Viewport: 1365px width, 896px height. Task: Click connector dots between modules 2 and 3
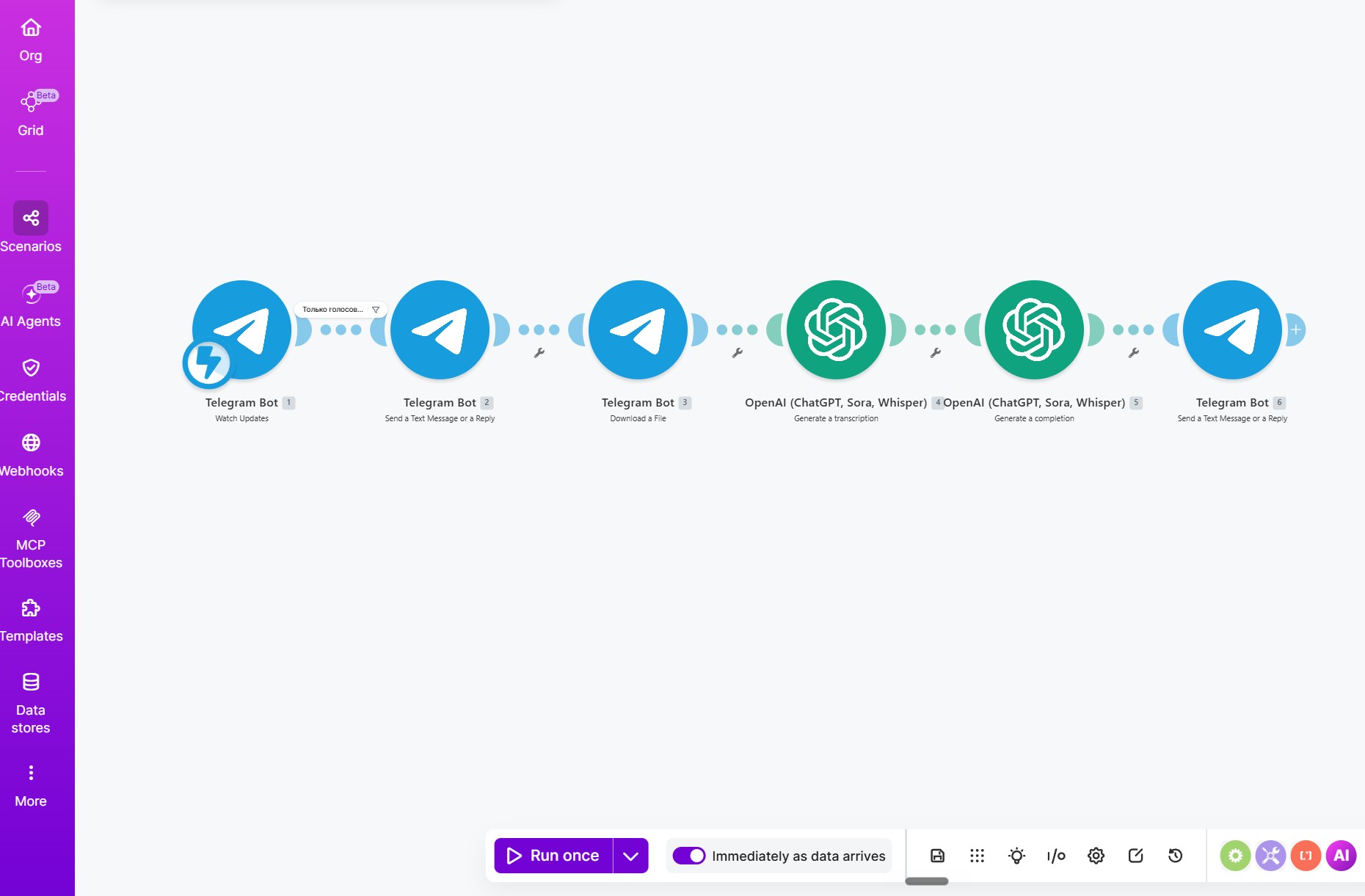539,329
